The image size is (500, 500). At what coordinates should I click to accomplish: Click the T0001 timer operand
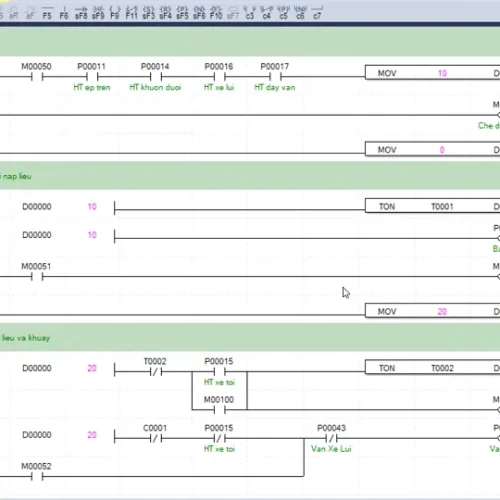[442, 207]
